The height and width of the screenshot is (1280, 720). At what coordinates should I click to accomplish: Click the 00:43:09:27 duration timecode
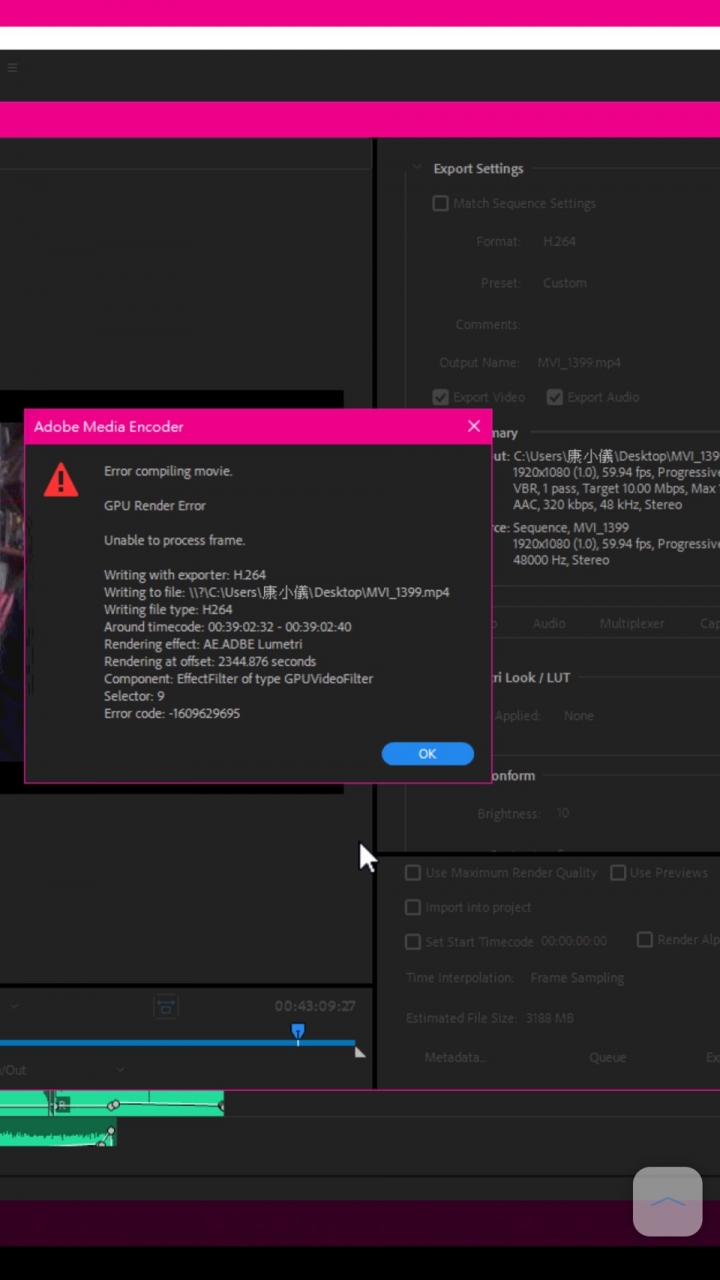[x=315, y=1006]
